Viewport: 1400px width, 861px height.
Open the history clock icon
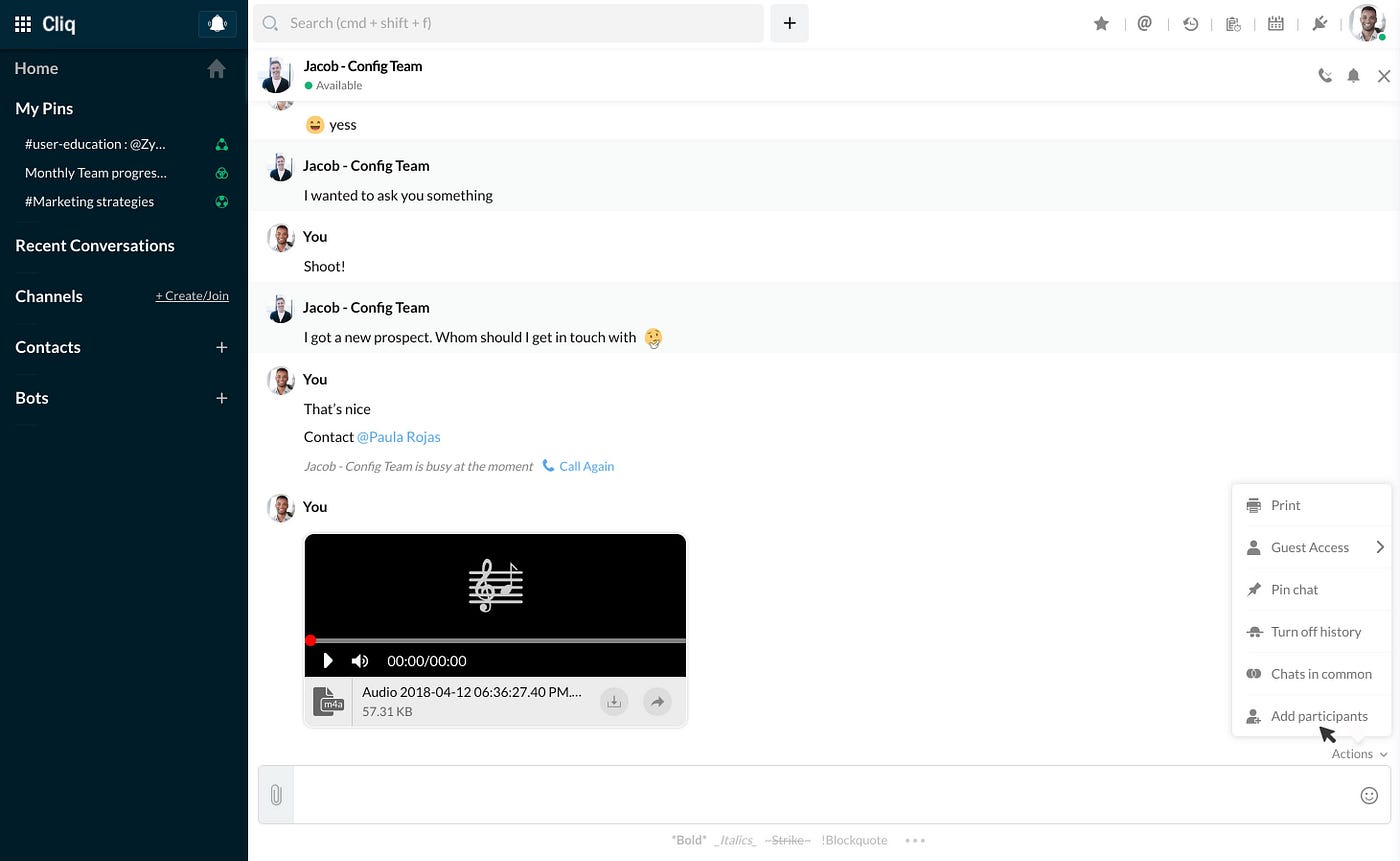[x=1190, y=23]
